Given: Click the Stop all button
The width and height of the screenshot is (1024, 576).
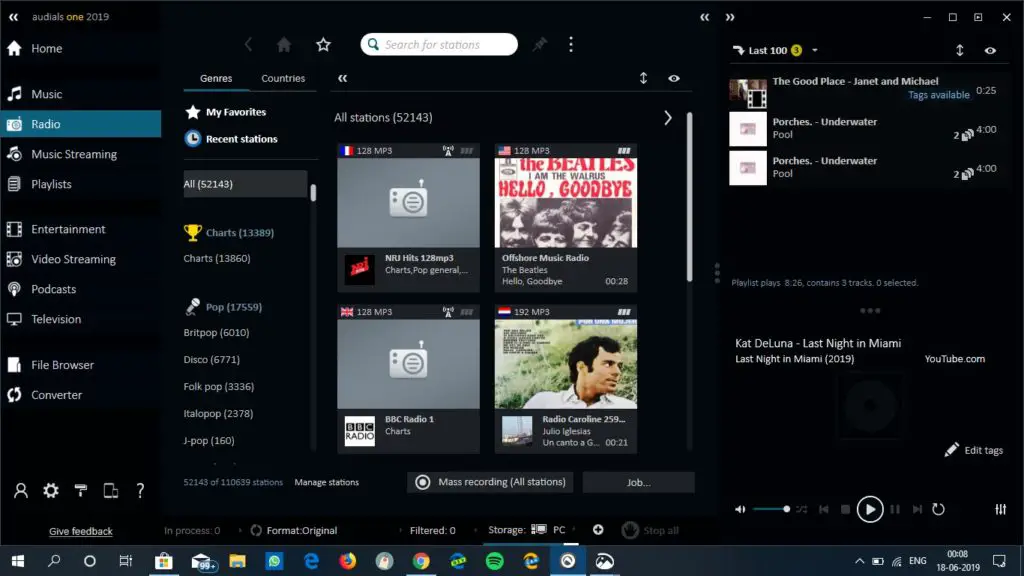Looking at the screenshot, I should (x=650, y=530).
